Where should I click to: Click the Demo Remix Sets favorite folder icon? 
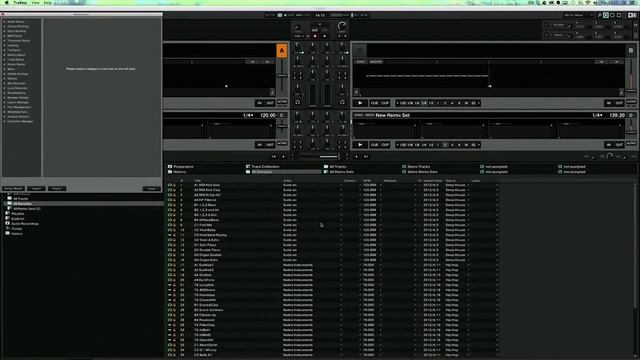tap(404, 172)
